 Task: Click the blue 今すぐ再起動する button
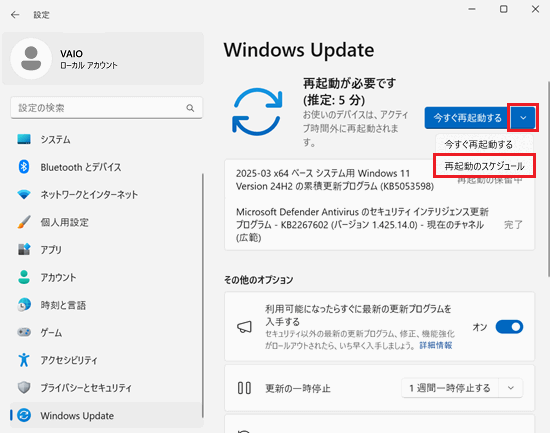click(467, 118)
